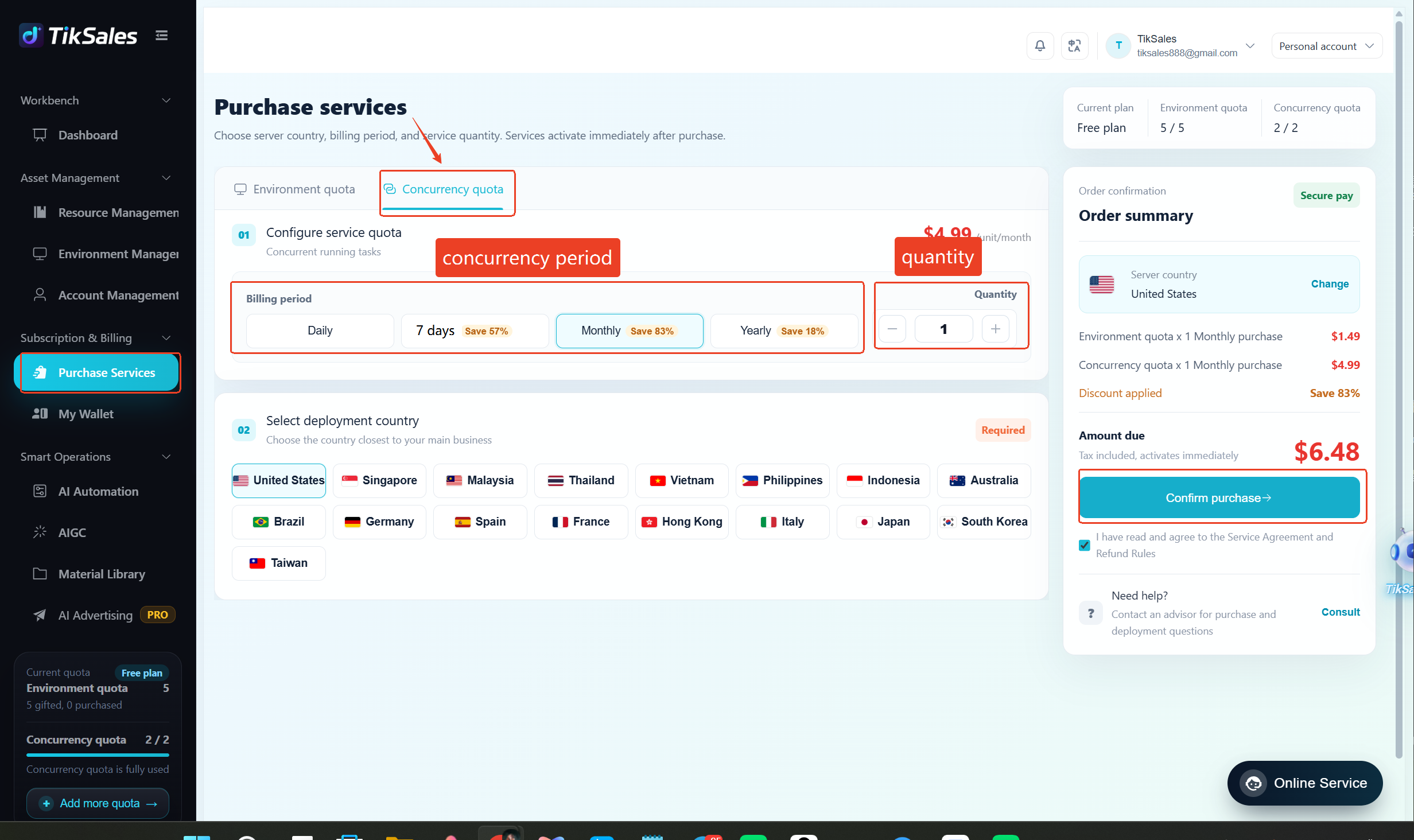Viewport: 1414px width, 840px height.
Task: Open Online Service chat
Action: (x=1304, y=783)
